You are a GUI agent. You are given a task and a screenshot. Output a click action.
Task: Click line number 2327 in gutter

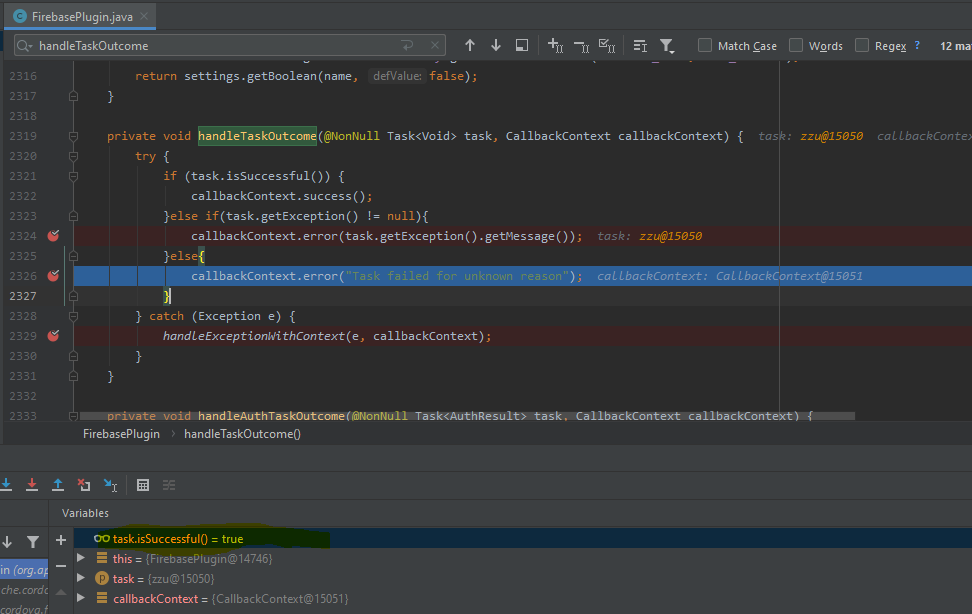[x=23, y=296]
